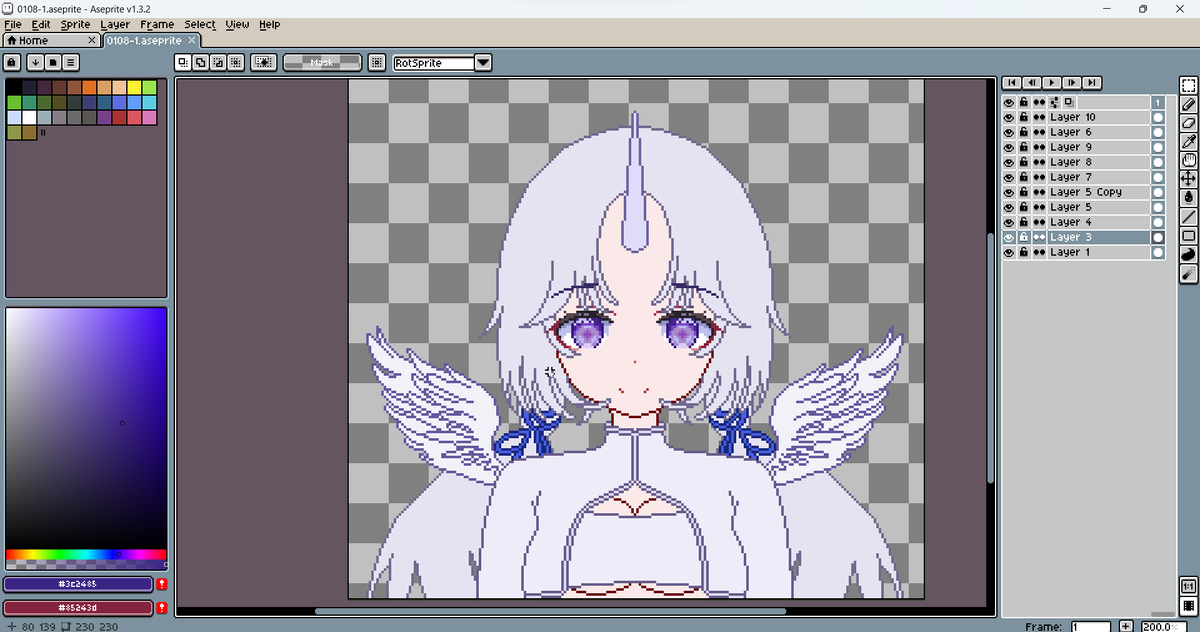Screen dimensions: 1200x632
Task: Click the background color warning icon
Action: [x=162, y=607]
